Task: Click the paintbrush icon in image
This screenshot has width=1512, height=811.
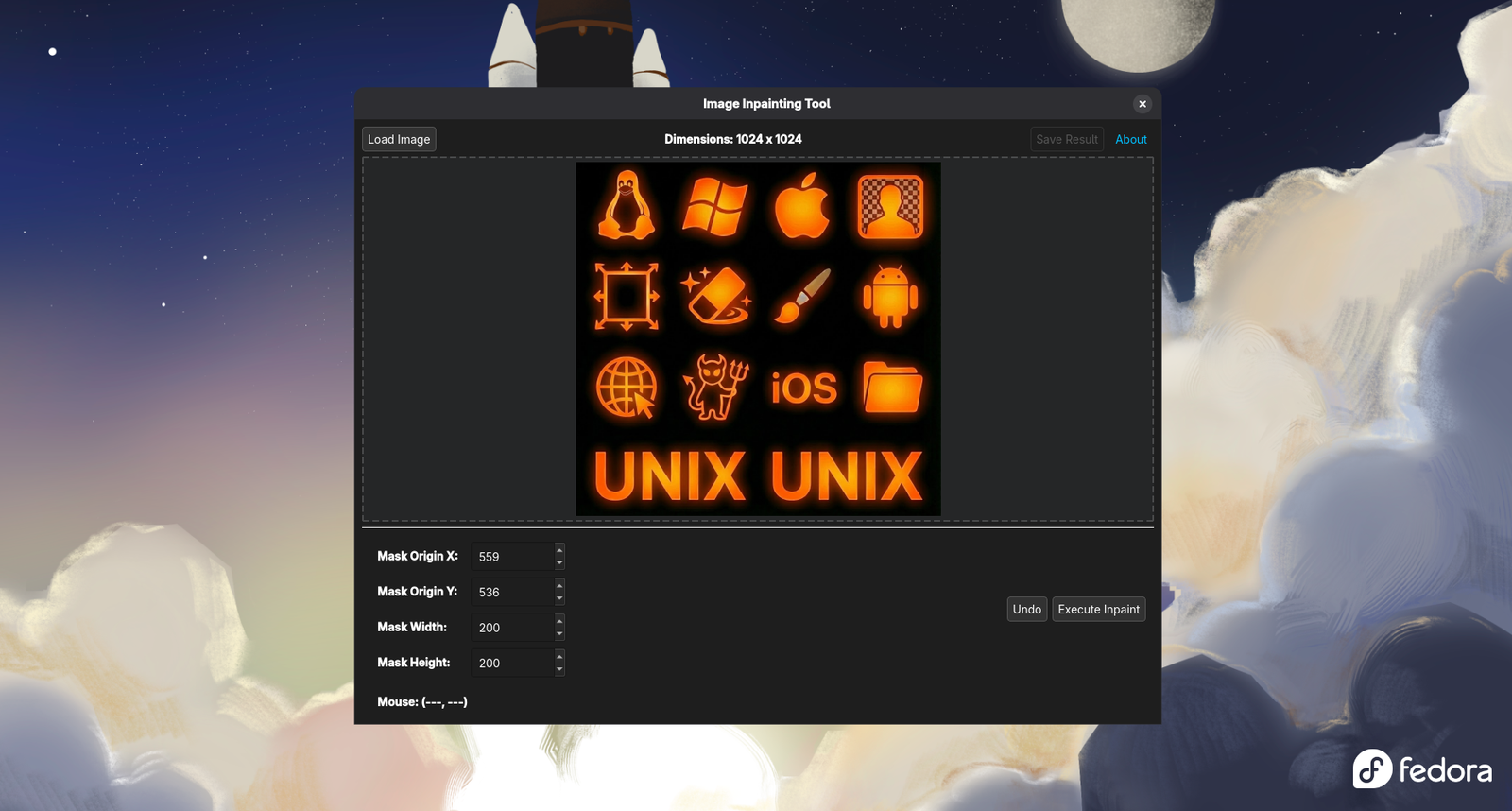Action: [x=802, y=296]
